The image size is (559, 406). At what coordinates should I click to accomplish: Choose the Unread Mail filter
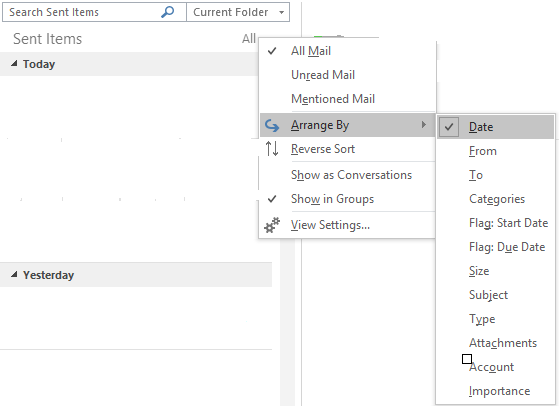[x=348, y=75]
